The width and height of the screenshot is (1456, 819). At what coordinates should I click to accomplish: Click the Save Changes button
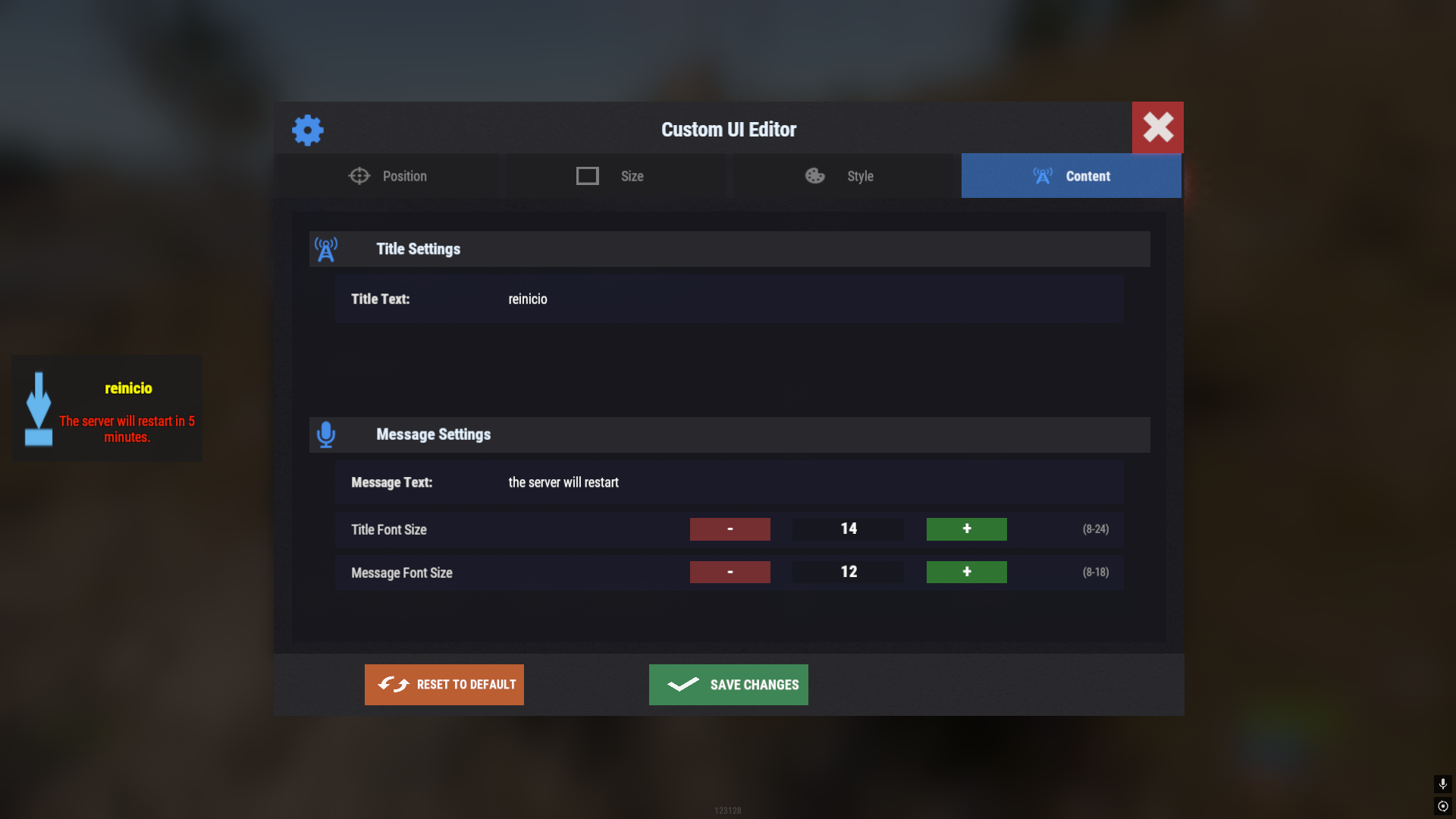tap(728, 685)
